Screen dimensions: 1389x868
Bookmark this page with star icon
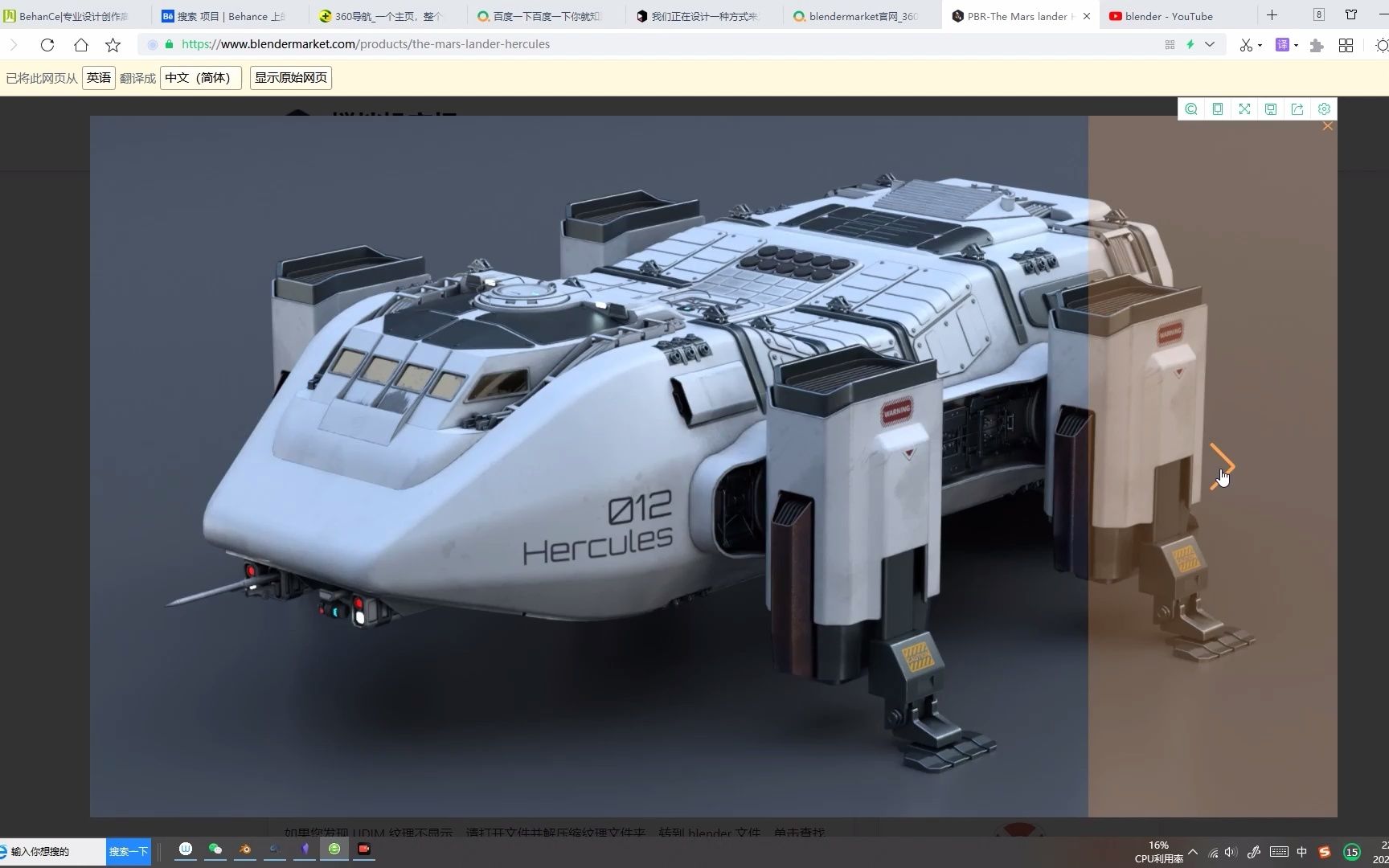(113, 45)
